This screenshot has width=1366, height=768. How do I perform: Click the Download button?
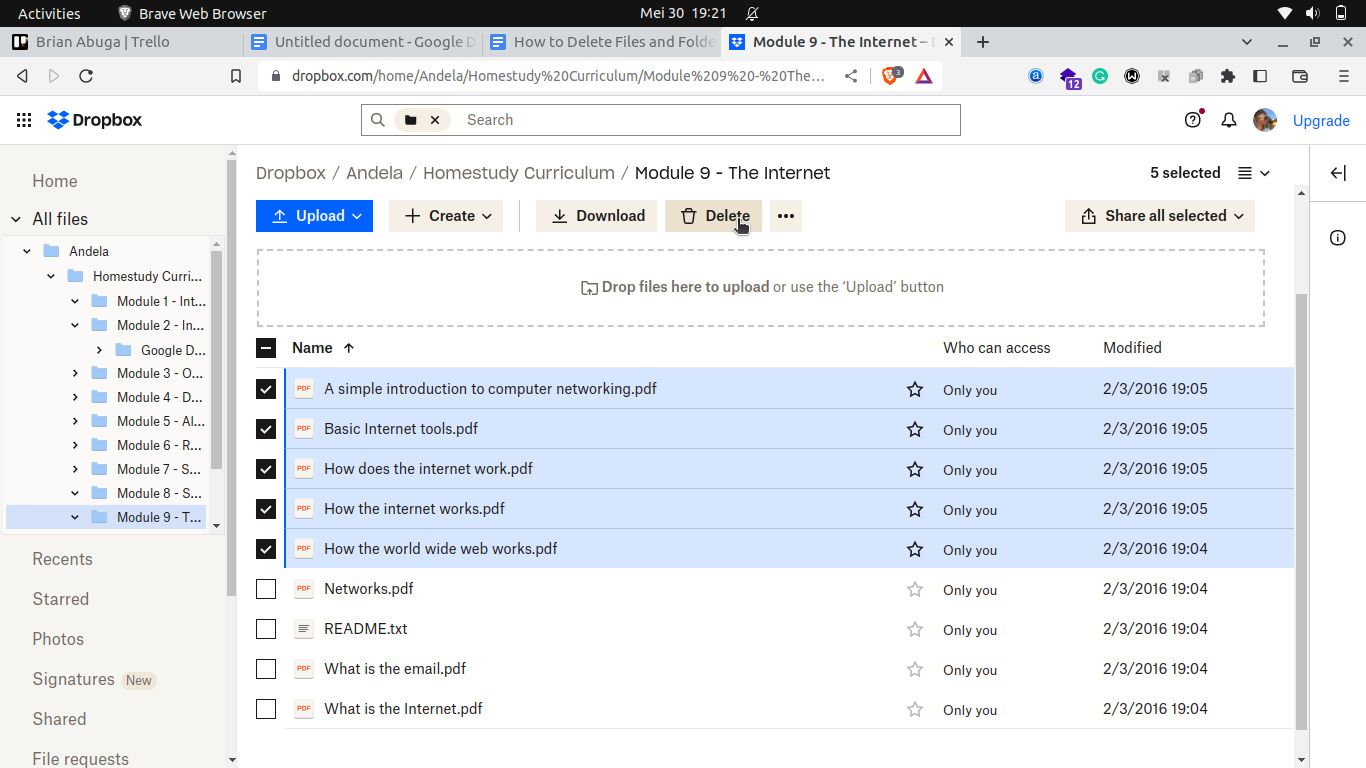tap(597, 216)
